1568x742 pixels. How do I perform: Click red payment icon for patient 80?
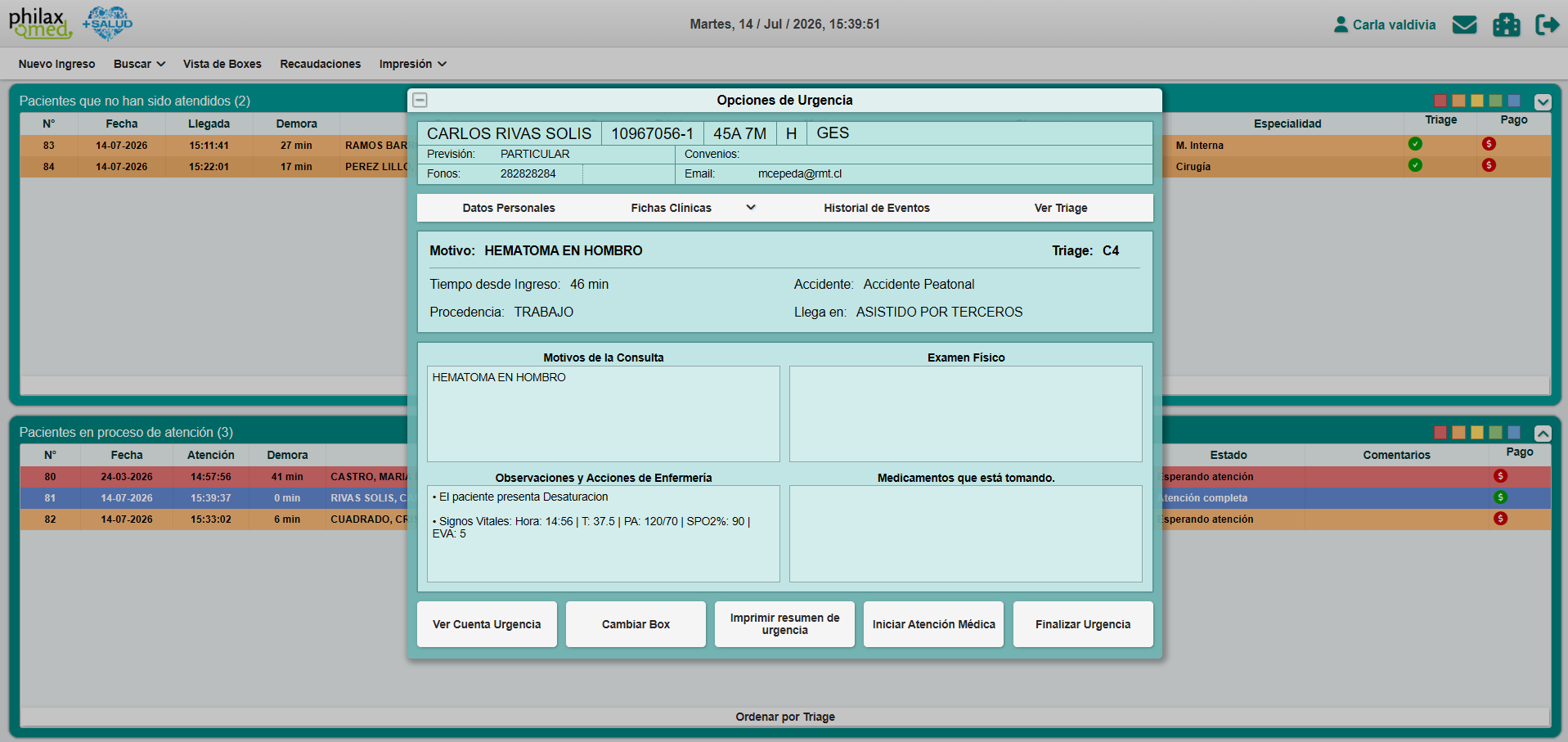[x=1500, y=475]
